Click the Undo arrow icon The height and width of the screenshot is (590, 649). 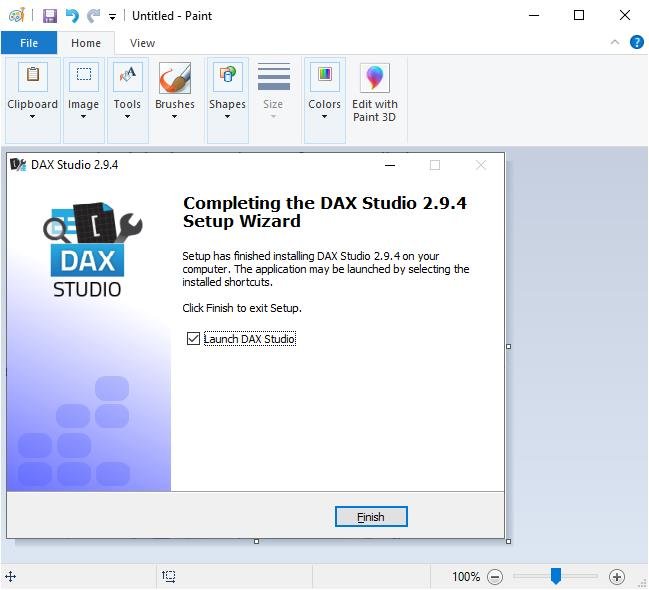pos(72,16)
